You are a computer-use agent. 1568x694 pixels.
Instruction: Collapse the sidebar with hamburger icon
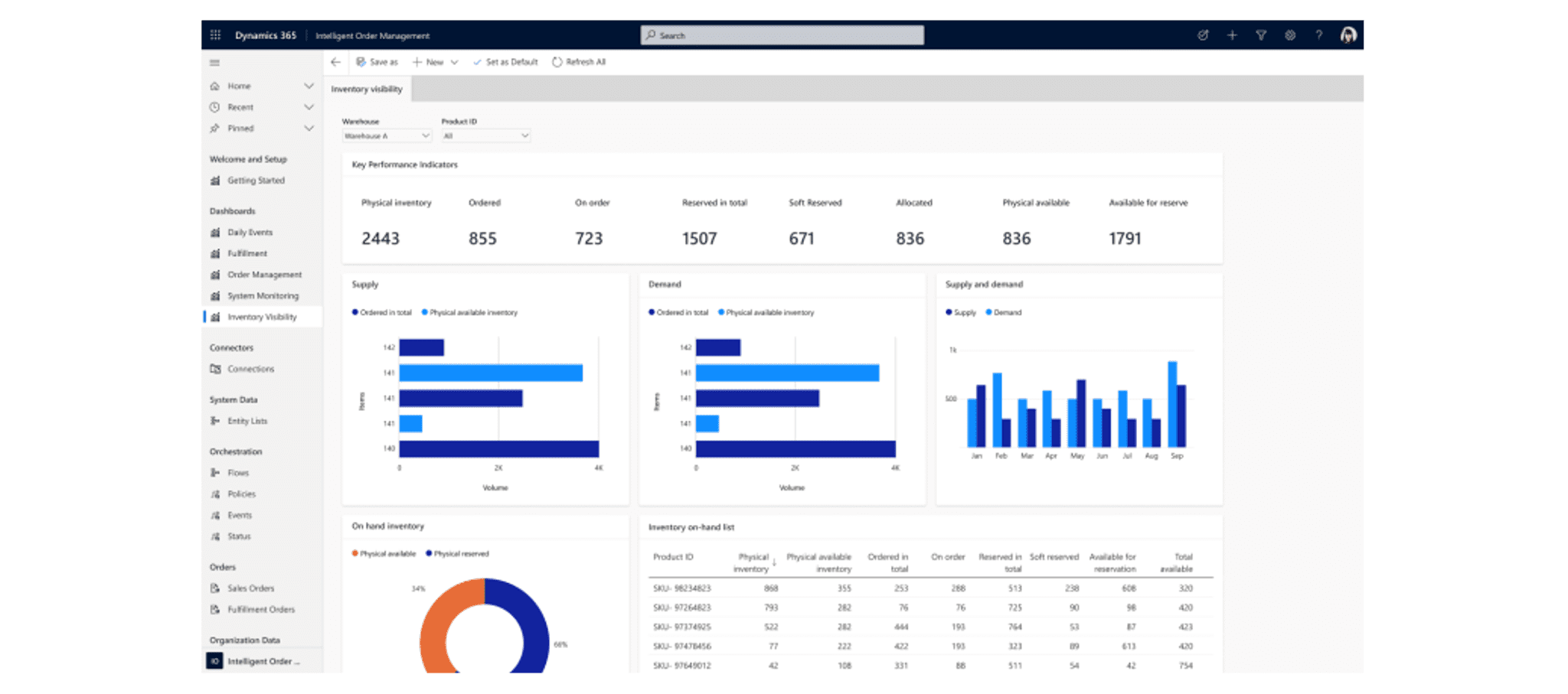tap(214, 63)
